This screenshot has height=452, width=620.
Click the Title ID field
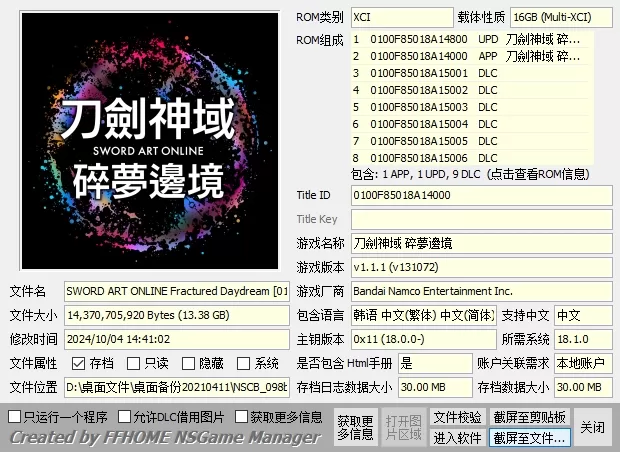[x=478, y=195]
